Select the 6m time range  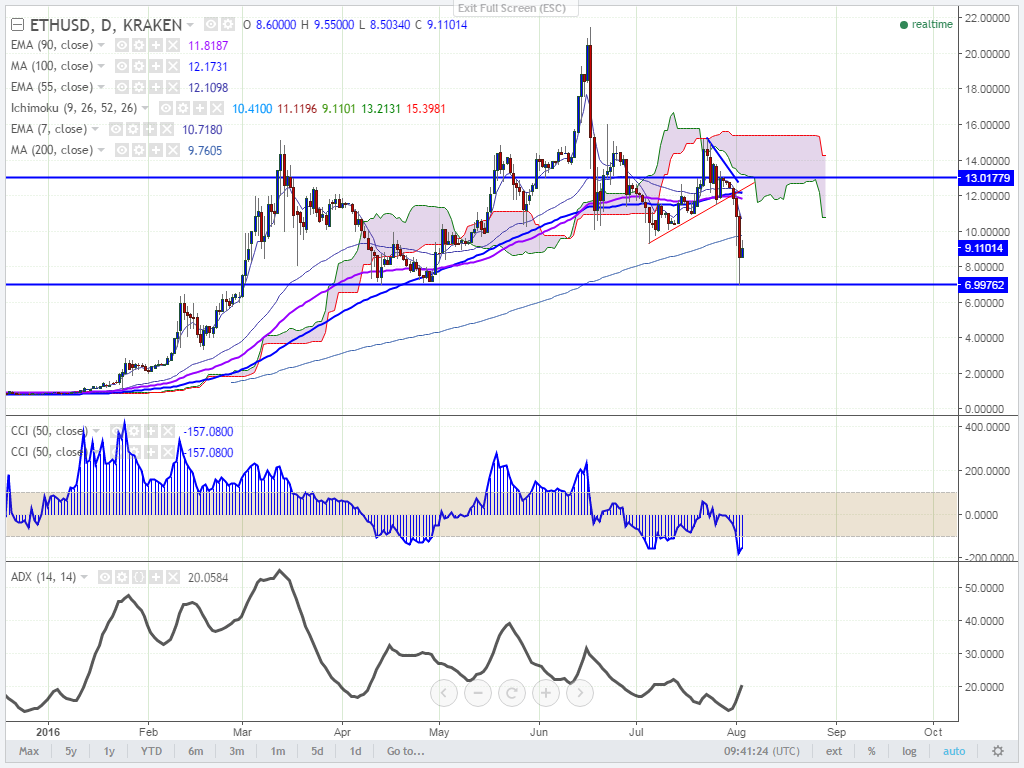click(195, 751)
